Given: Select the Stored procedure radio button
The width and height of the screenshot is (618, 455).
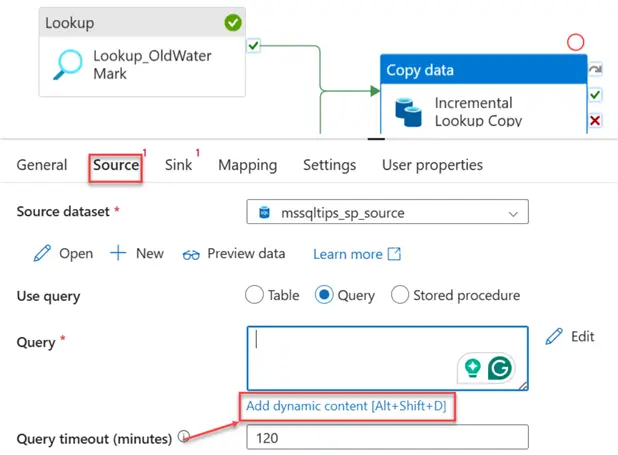Looking at the screenshot, I should coord(400,295).
